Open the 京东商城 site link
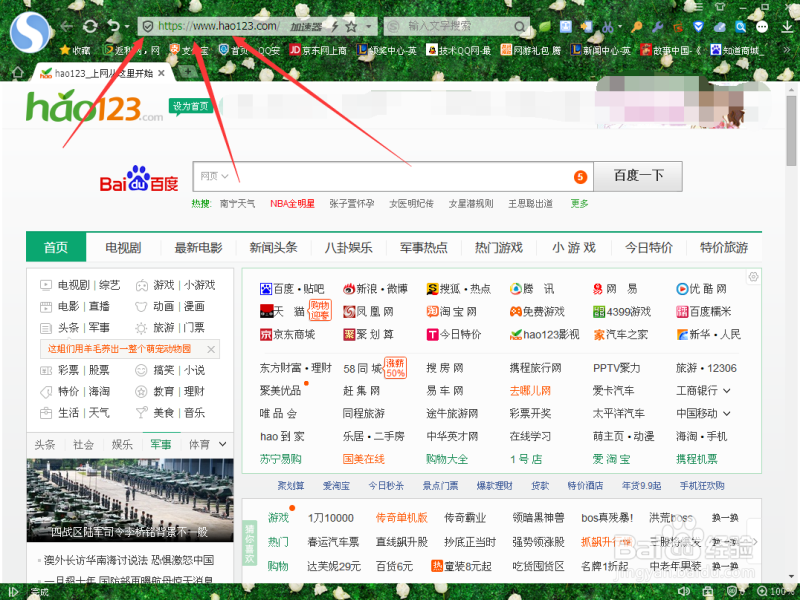The image size is (800, 600). [287, 335]
